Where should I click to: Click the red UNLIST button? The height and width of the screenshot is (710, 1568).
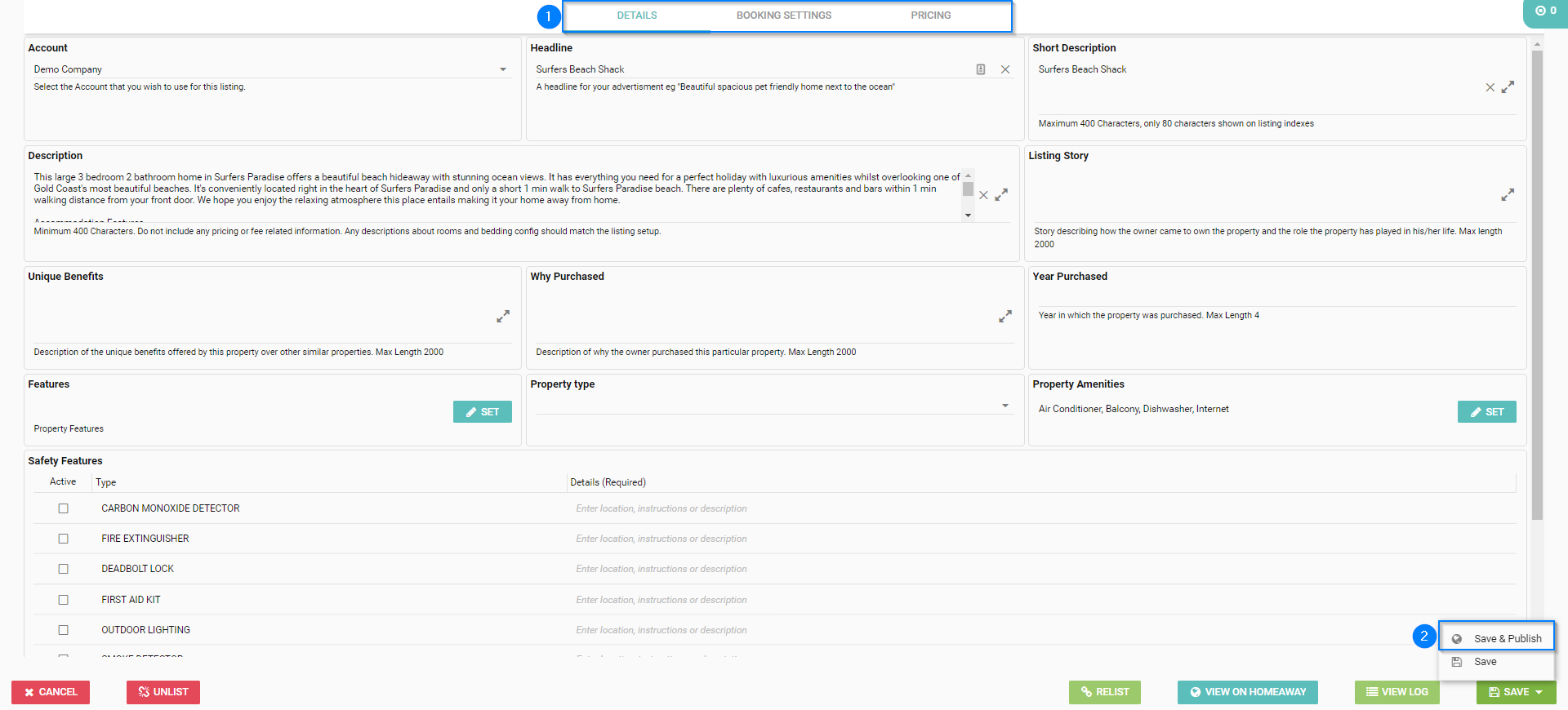click(163, 692)
